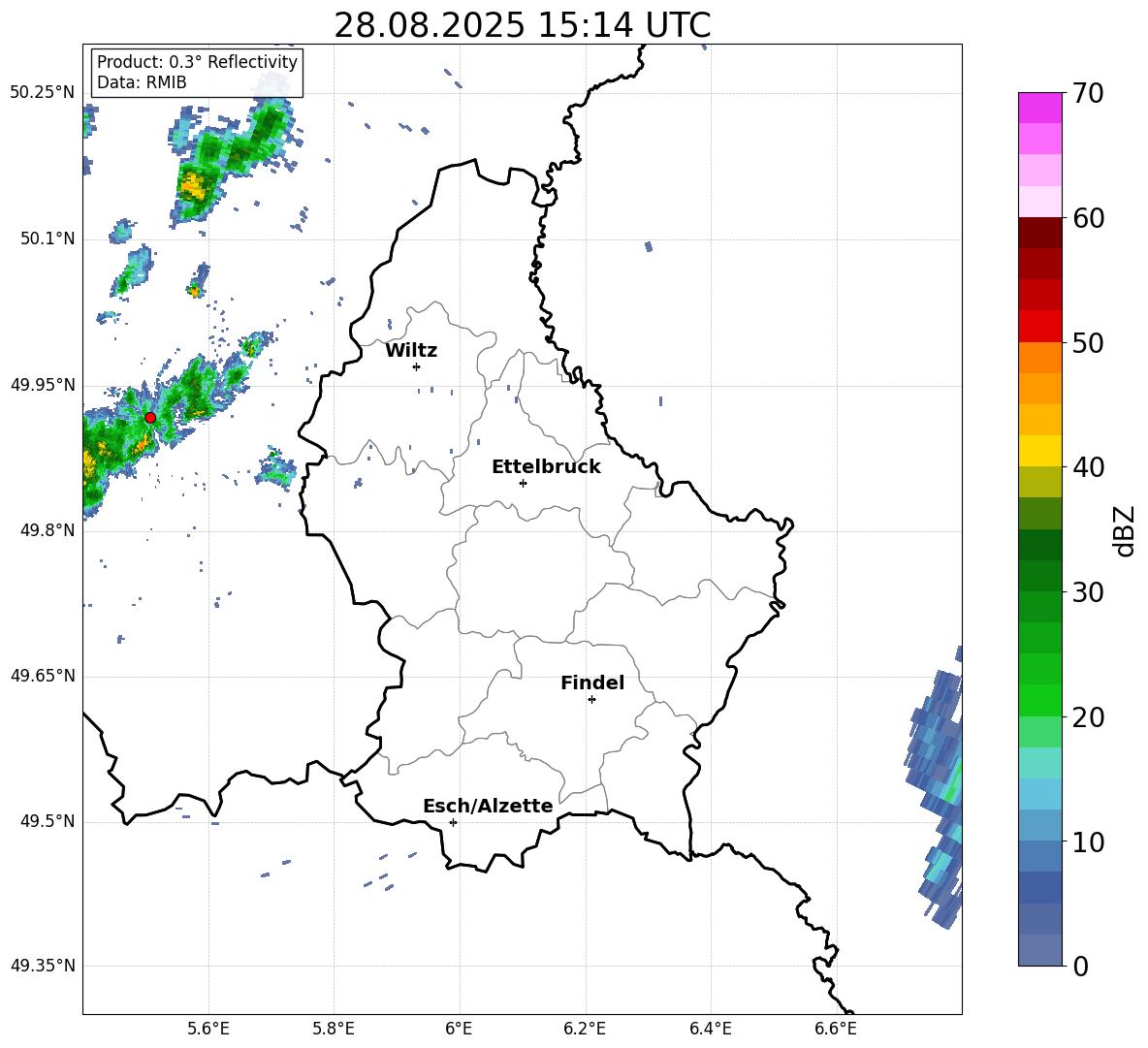Click the Findel station cross marker
This screenshot has height=1048, width=1148.
pyautogui.click(x=591, y=699)
